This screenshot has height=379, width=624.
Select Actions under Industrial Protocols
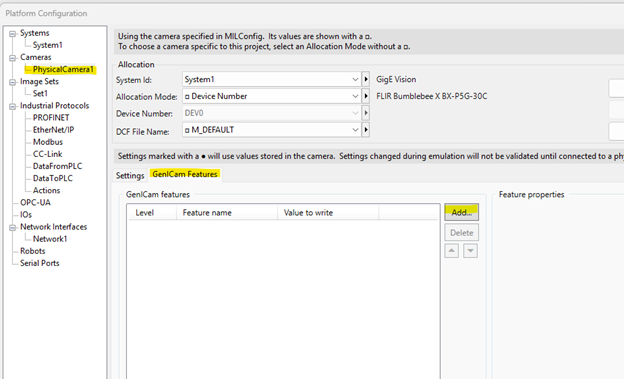click(x=47, y=190)
